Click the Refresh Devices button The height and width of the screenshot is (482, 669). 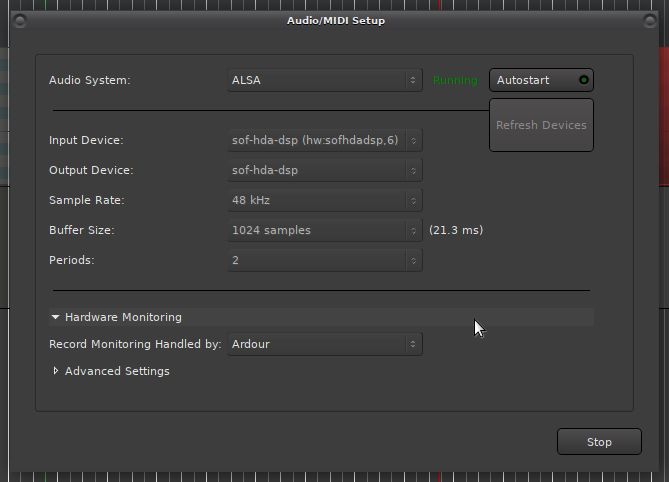click(541, 125)
